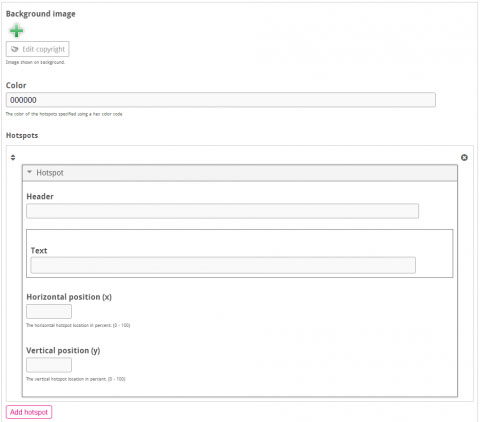480x422 pixels.
Task: Focus the Color hex code field
Action: [x=221, y=100]
